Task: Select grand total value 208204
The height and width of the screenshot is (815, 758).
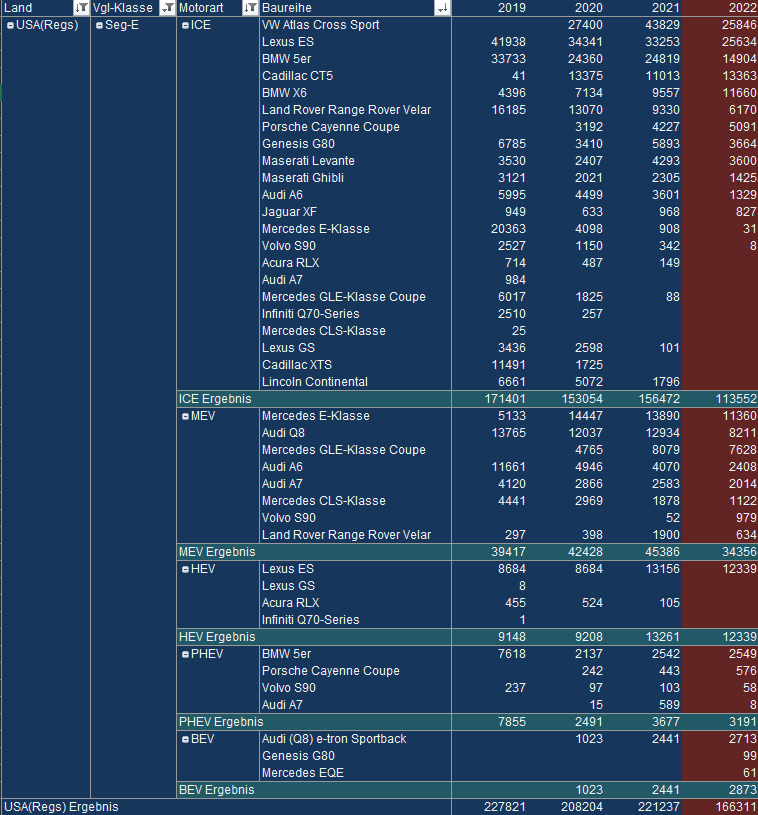Action: [582, 807]
